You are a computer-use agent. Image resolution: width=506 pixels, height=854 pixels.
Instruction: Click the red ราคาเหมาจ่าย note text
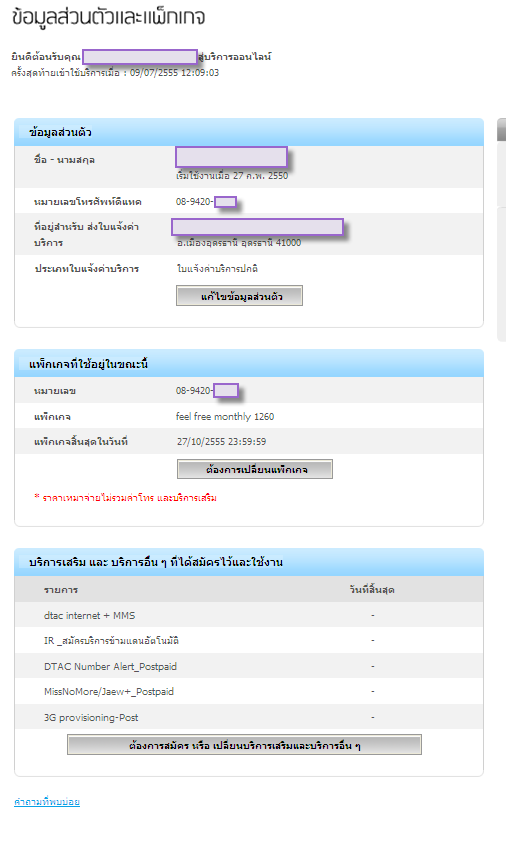[x=125, y=498]
